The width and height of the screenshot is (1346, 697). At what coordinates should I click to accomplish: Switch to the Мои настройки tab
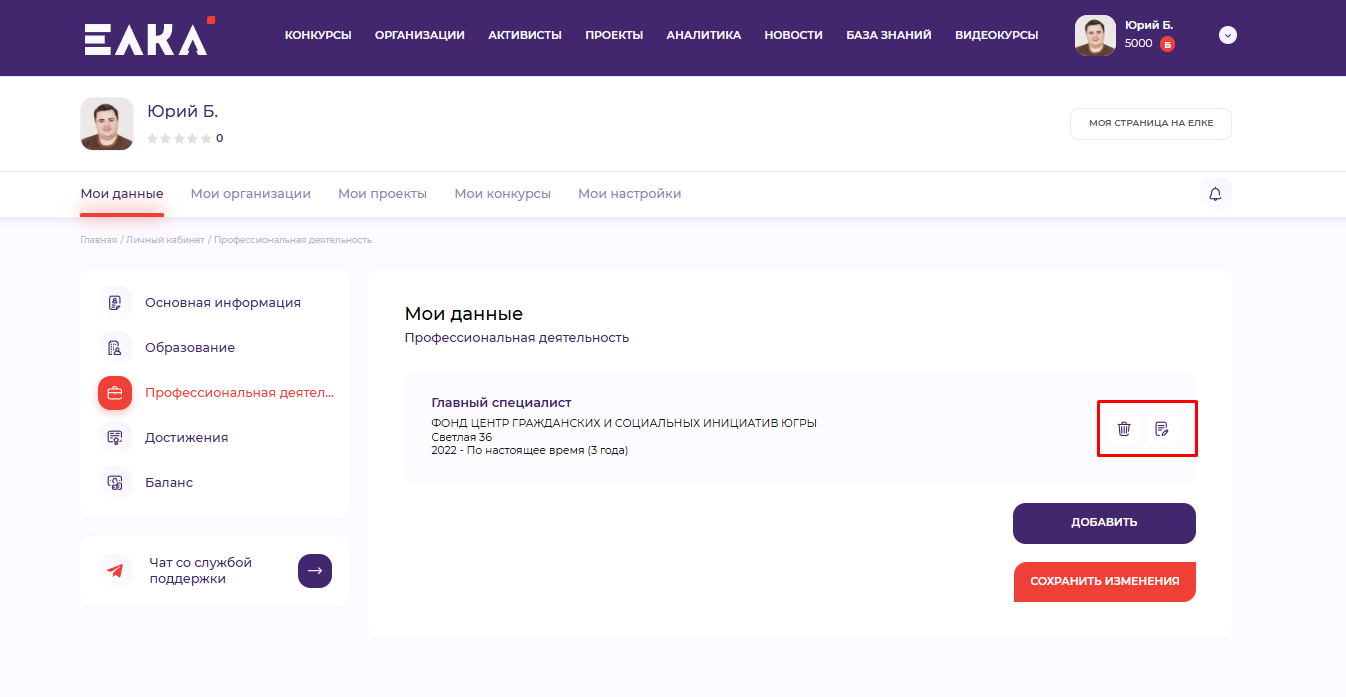tap(629, 194)
